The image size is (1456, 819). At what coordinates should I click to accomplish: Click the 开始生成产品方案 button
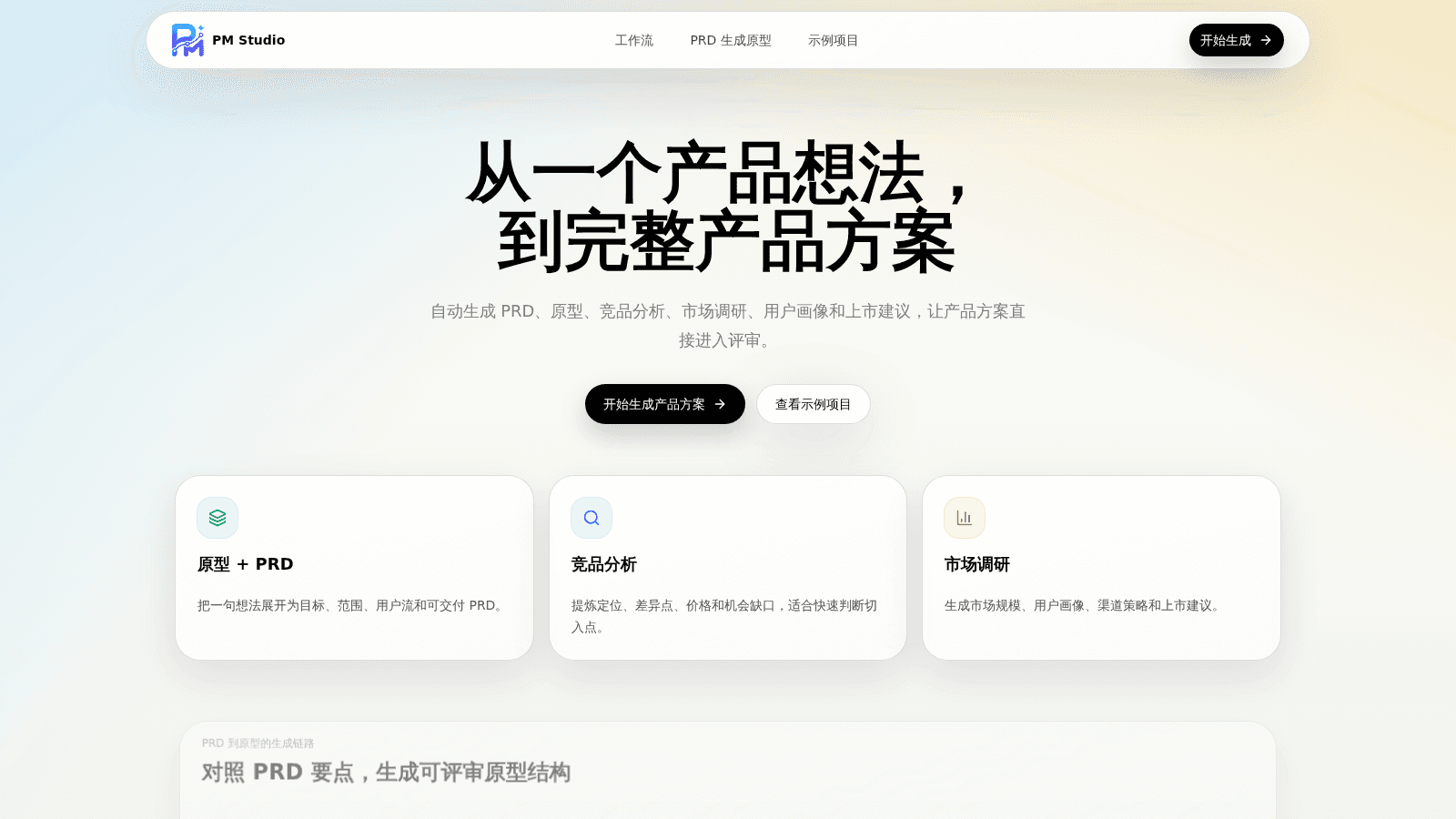coord(664,404)
